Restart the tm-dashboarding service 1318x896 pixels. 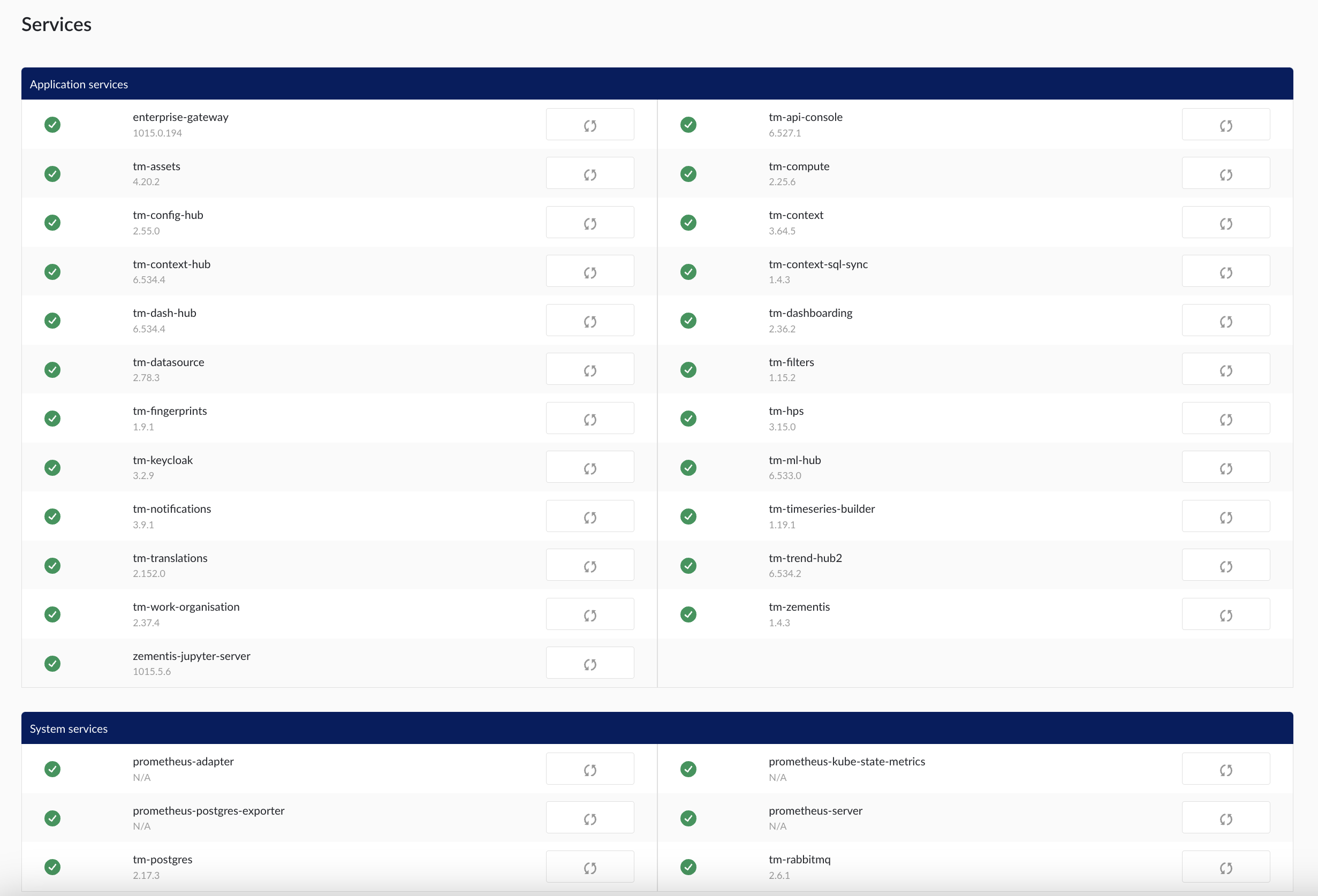point(1225,321)
